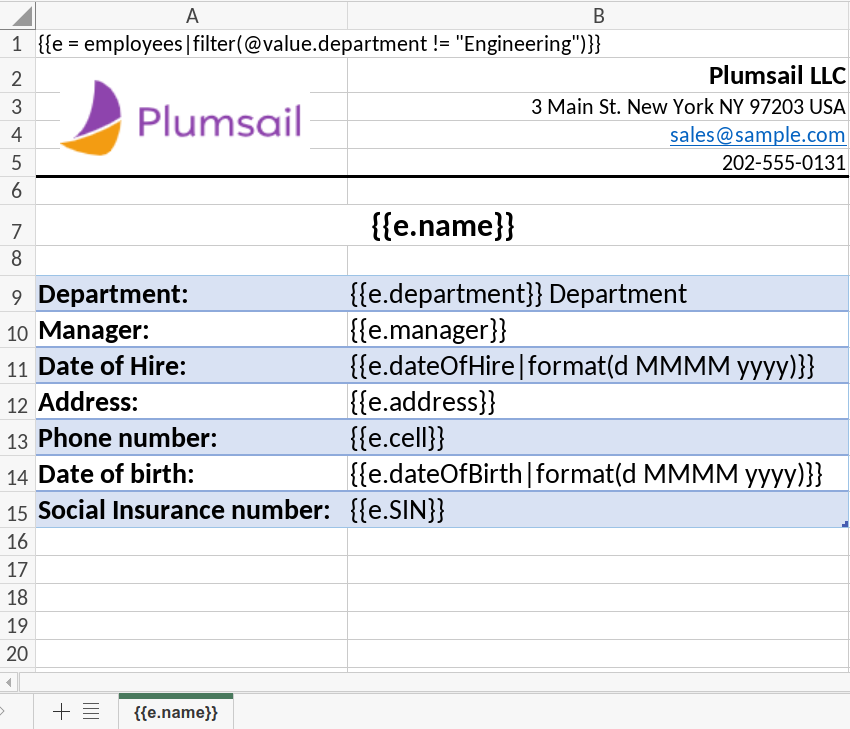Screen dimensions: 850x729
Task: Select row 1 header
Action: pyautogui.click(x=17, y=44)
